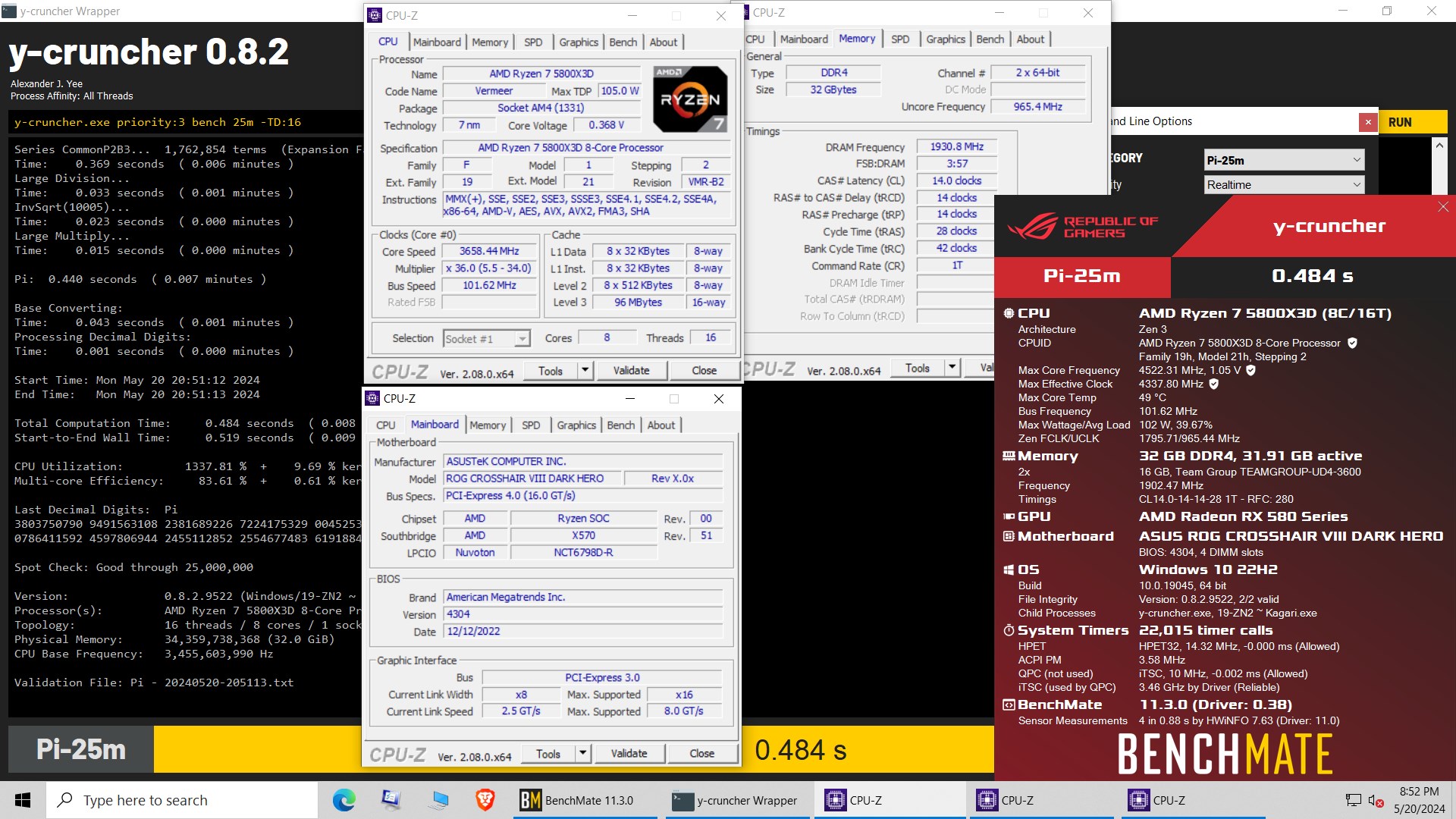Click Tools button in the Memory CPU-Z window
This screenshot has width=1456, height=819.
pyautogui.click(x=918, y=367)
